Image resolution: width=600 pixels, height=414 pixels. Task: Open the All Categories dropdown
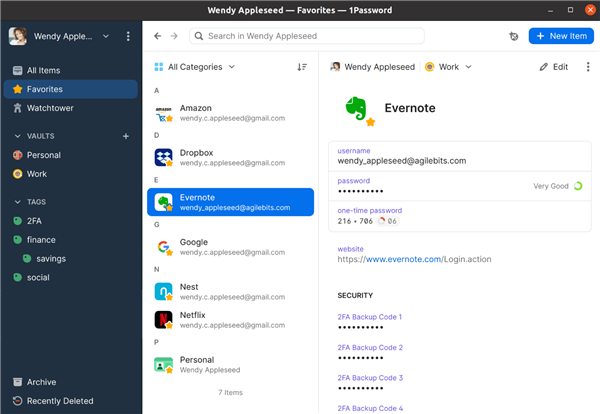pos(196,67)
